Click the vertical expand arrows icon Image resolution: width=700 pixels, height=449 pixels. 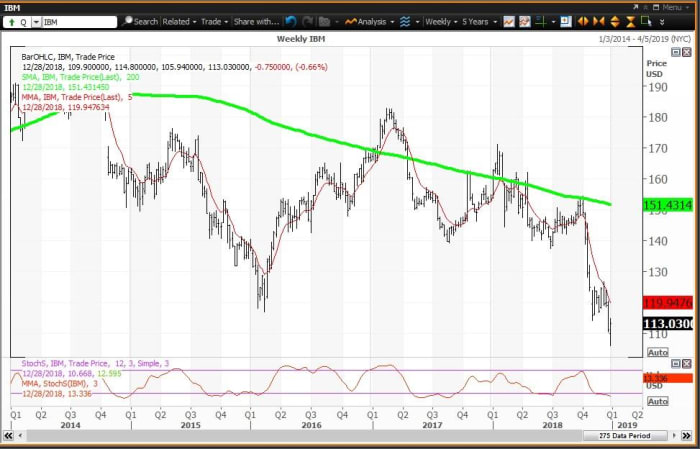coord(615,20)
